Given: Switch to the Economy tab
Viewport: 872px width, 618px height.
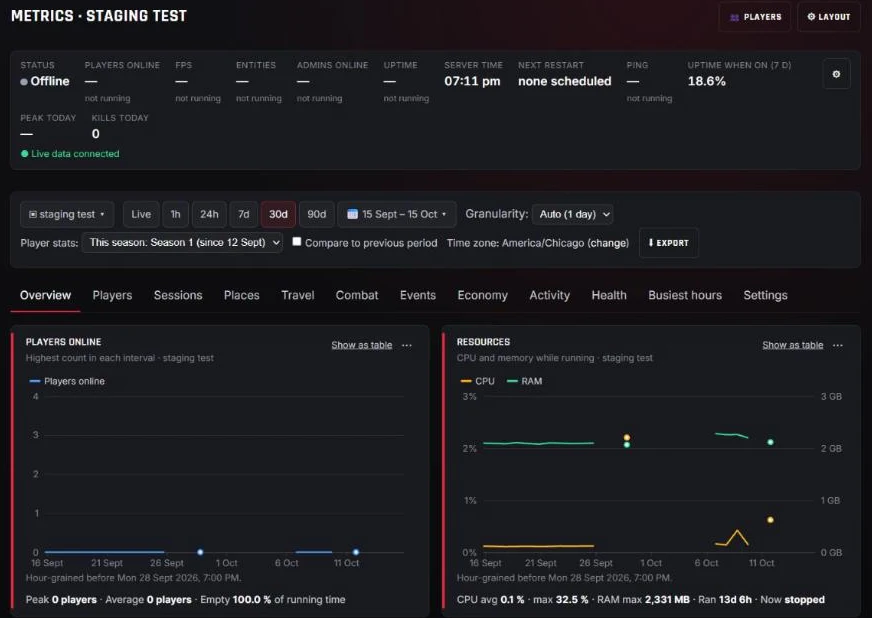Looking at the screenshot, I should pyautogui.click(x=482, y=295).
